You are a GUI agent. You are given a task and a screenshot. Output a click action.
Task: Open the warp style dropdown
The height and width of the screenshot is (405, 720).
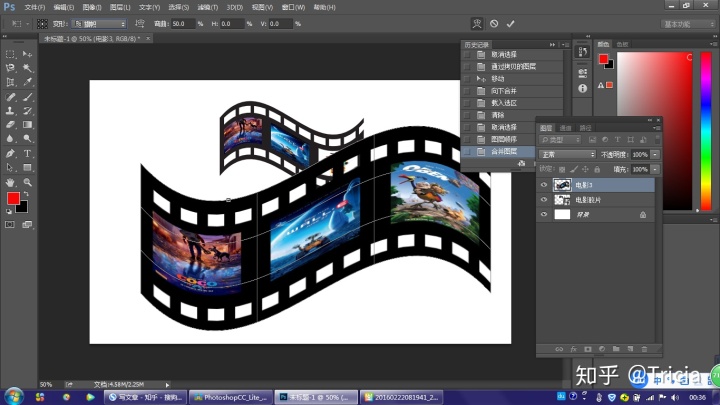click(99, 24)
